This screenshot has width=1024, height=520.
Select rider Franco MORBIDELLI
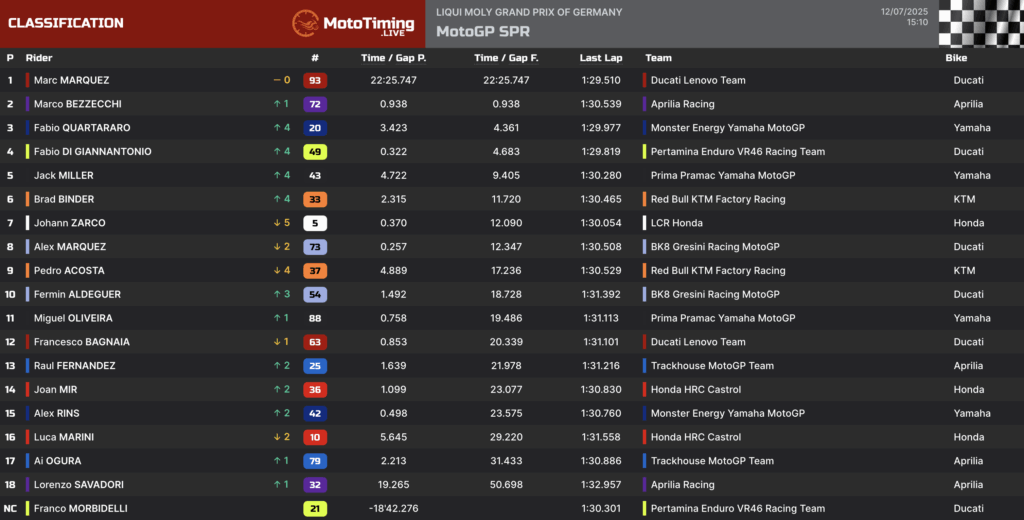(81, 508)
